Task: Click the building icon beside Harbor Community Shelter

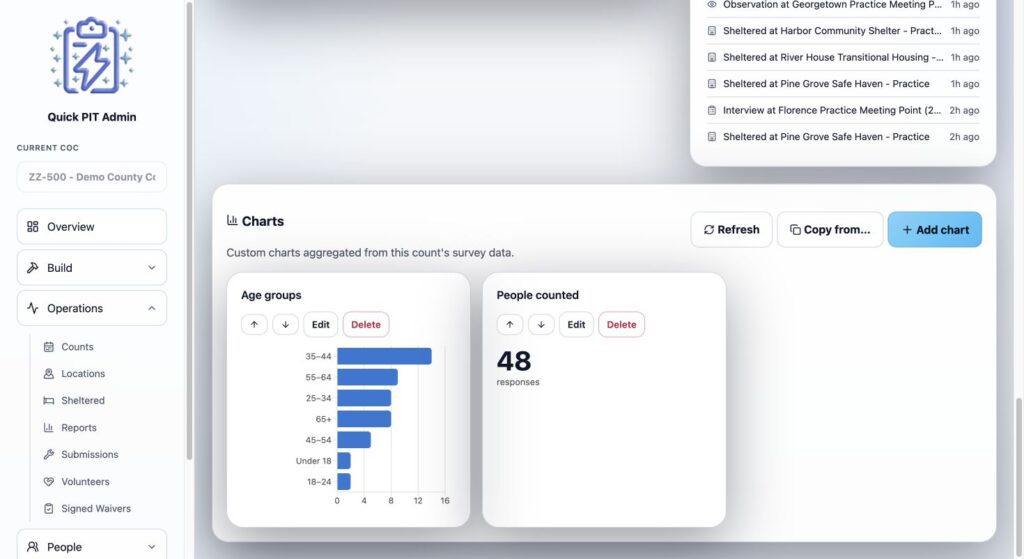Action: click(712, 31)
